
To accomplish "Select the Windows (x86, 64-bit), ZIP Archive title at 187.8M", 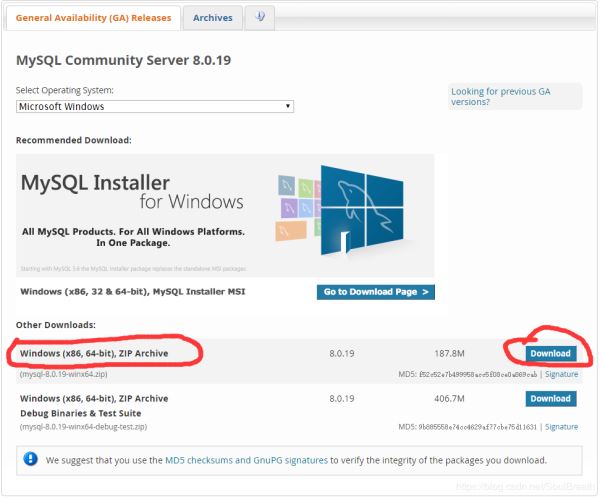I will point(94,353).
